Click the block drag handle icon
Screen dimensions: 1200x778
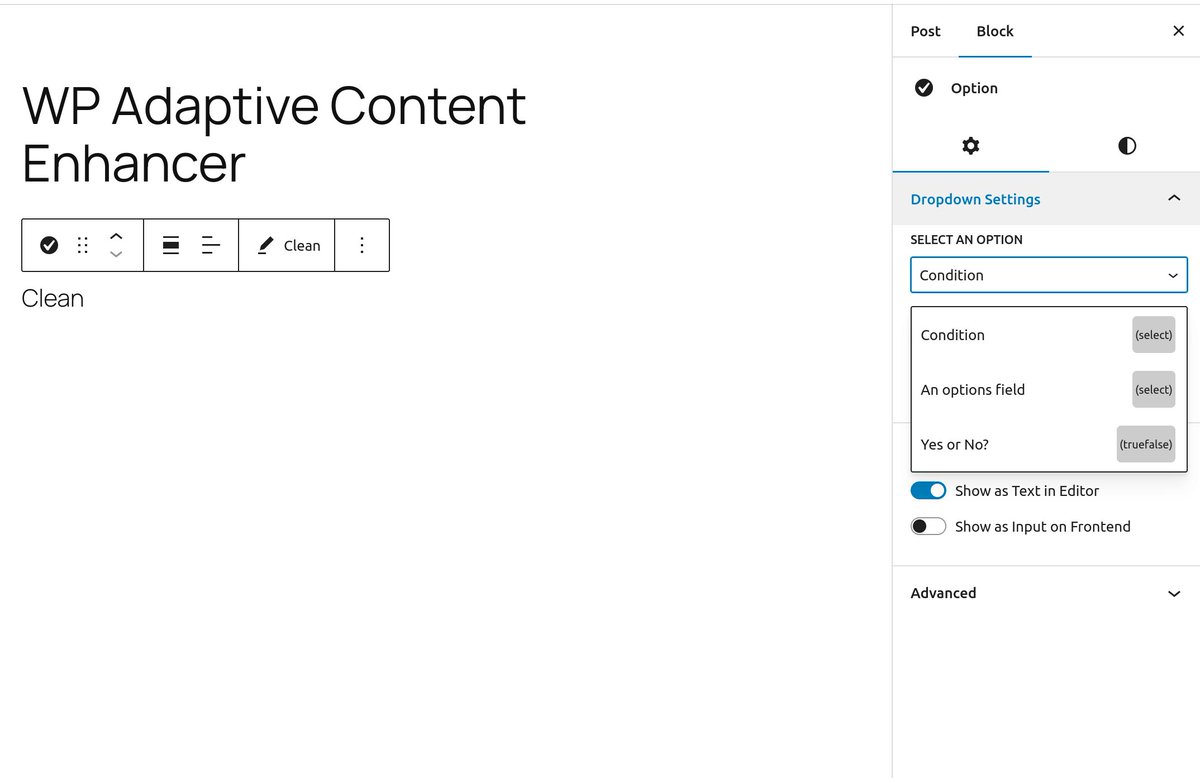click(83, 245)
